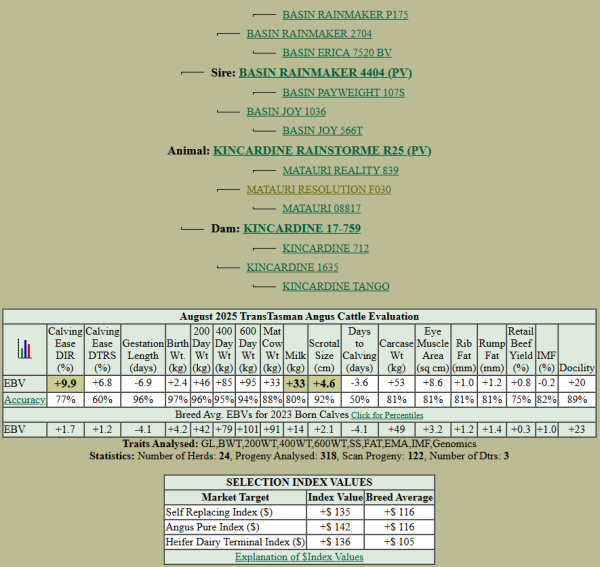
Task: Open KINCARDINE TANGO link
Action: 336,287
